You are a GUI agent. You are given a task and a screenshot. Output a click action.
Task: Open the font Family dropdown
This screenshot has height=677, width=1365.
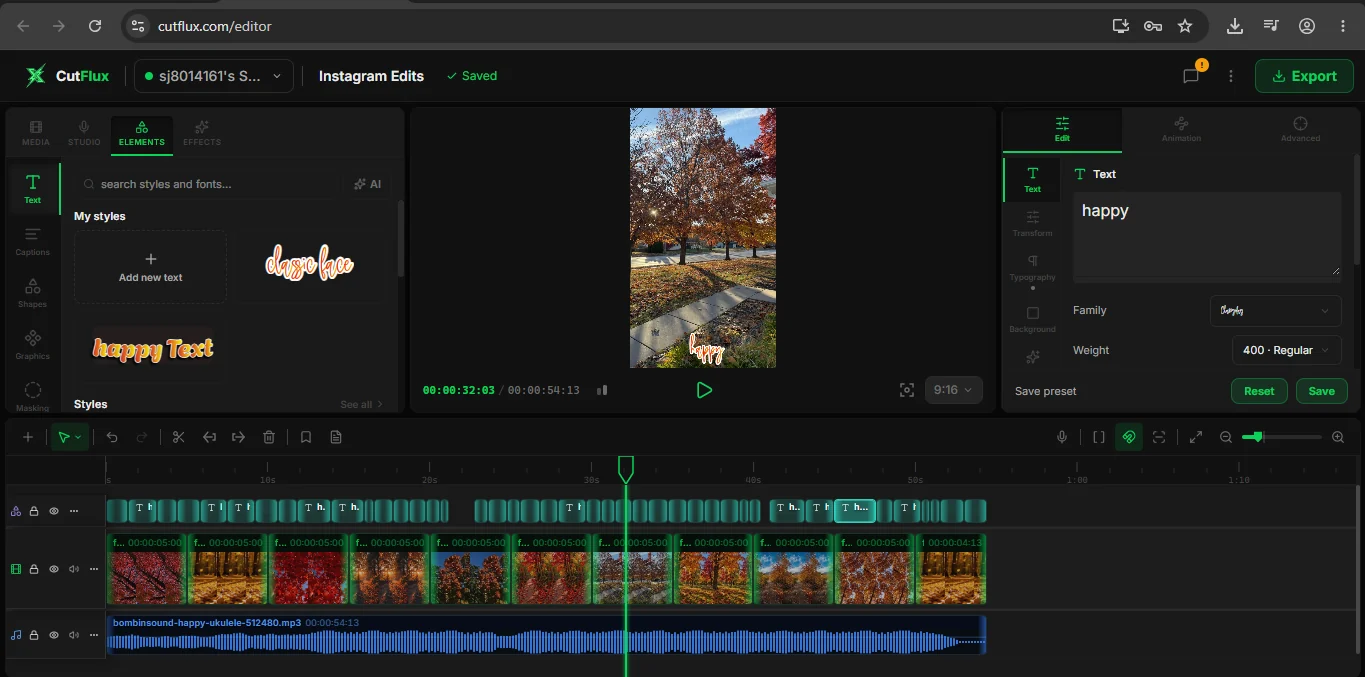(1275, 311)
